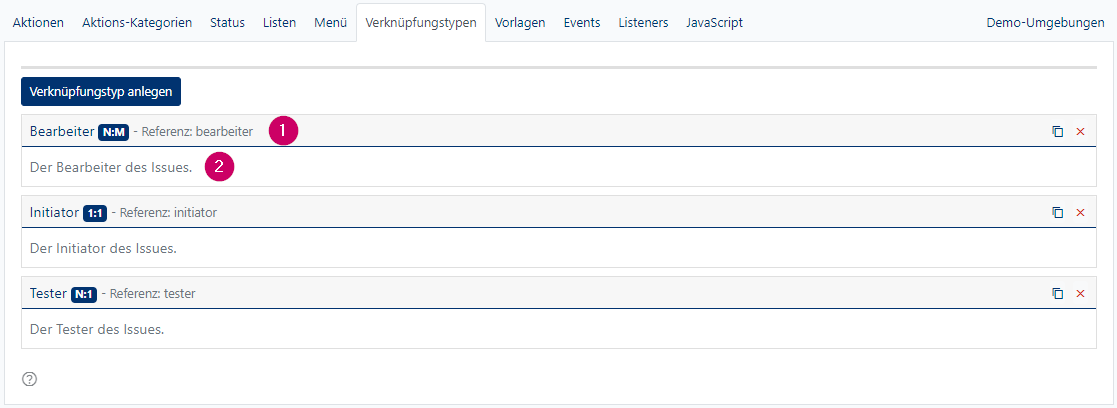Click description 'Der Tester des Issues.'
The height and width of the screenshot is (408, 1117).
point(98,330)
